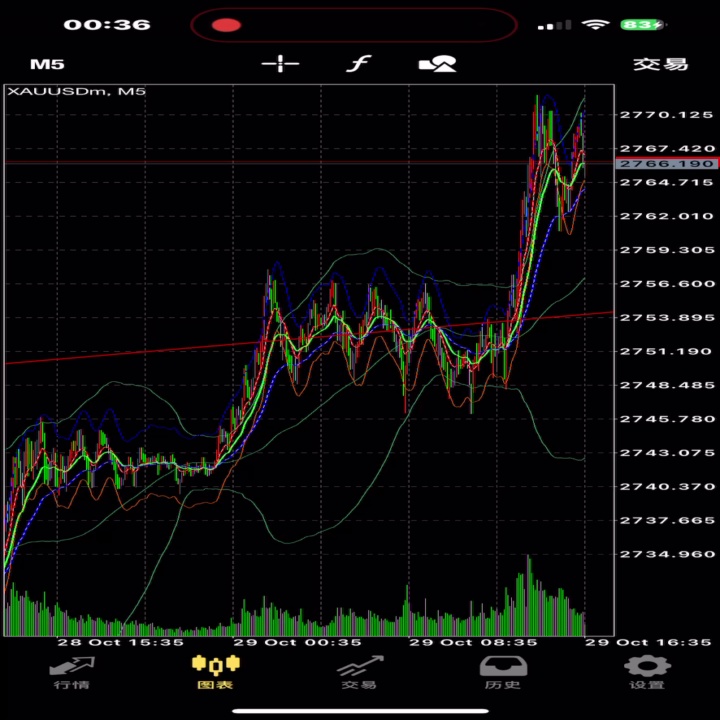Tap the cellular signal bars
This screenshot has height=720, width=720.
(554, 25)
